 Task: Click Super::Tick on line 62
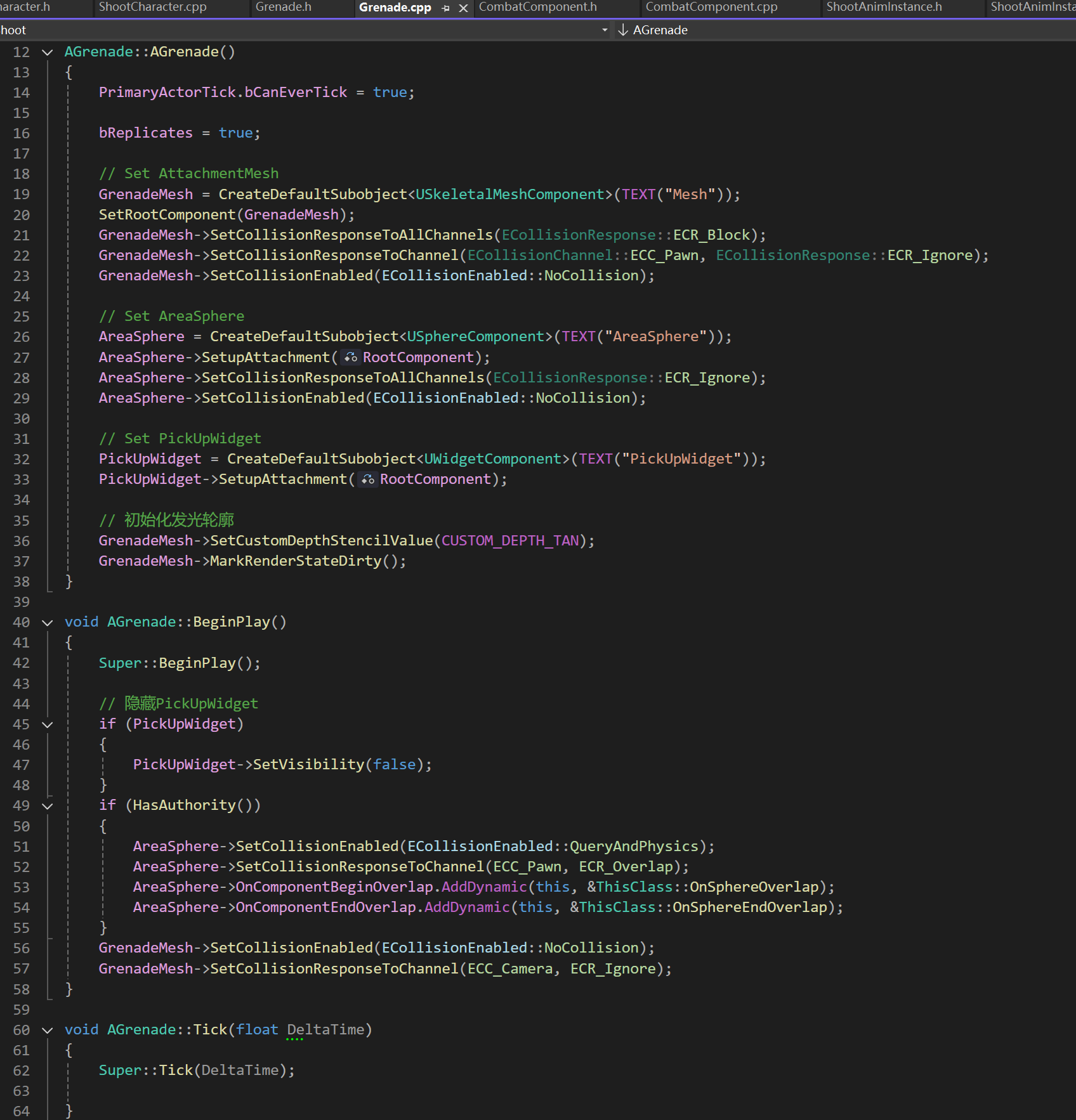145,1070
